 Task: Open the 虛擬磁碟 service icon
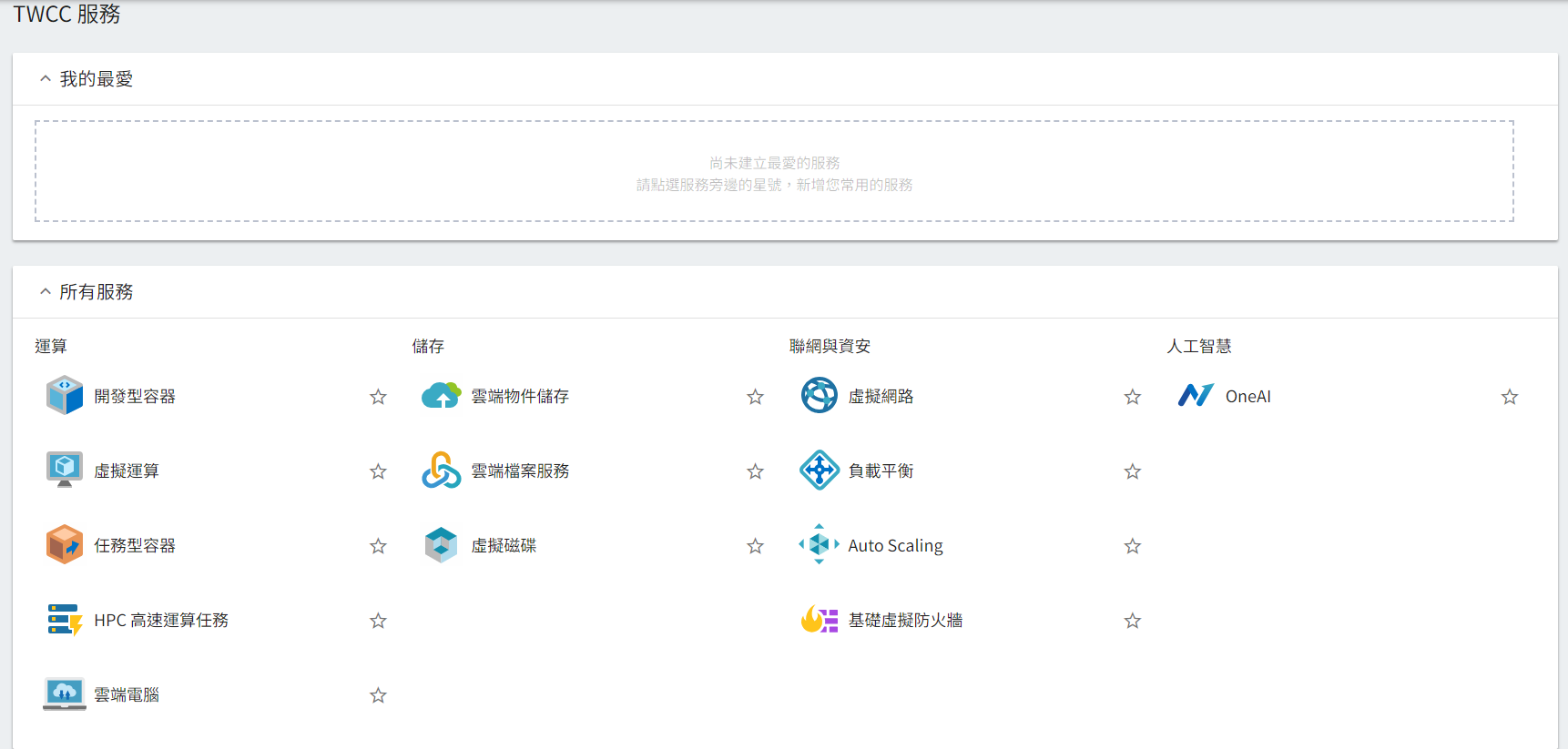point(442,545)
